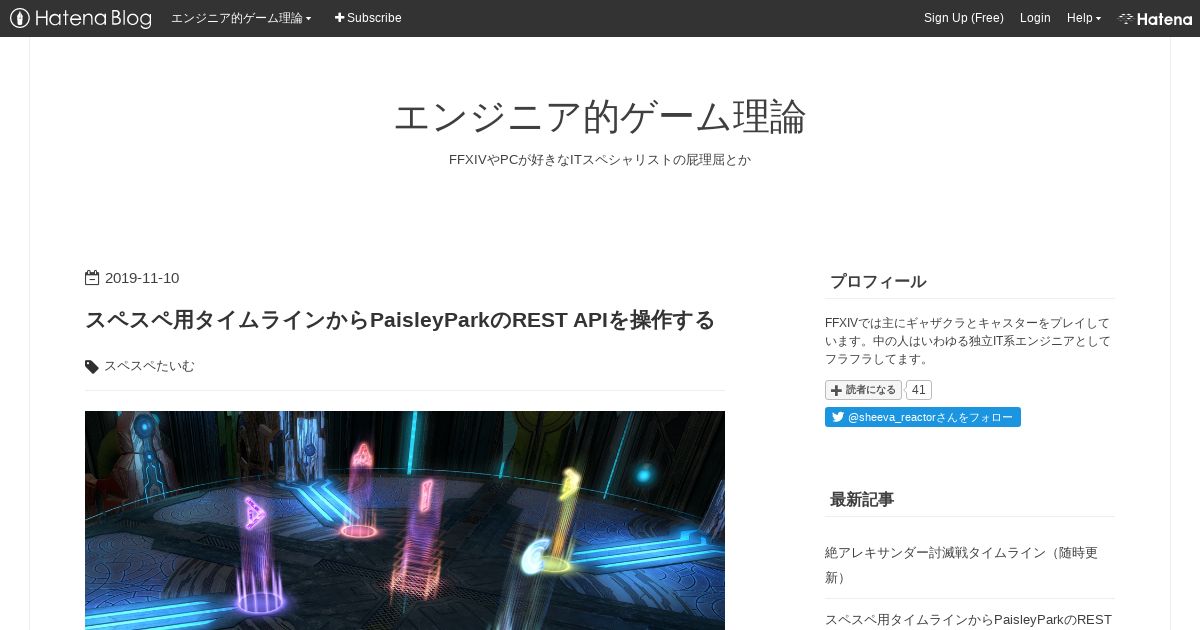This screenshot has height=630, width=1200.
Task: Open the article title about PaisleyPark REST API
Action: [x=400, y=320]
